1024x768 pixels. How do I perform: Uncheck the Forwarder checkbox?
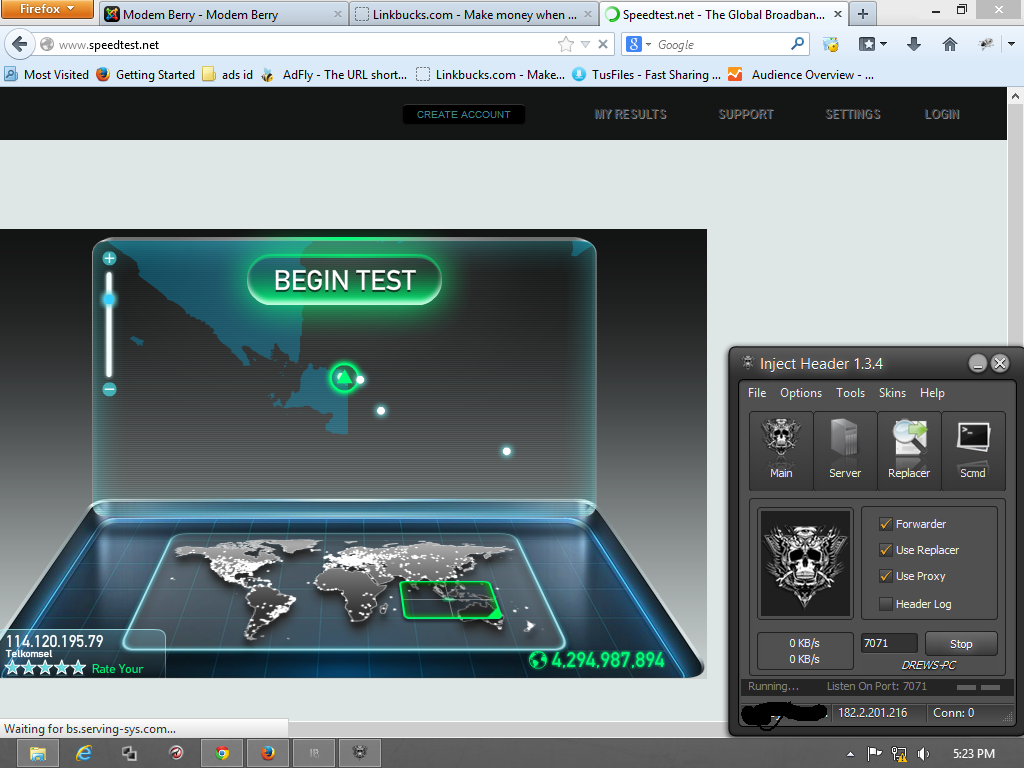[x=886, y=524]
